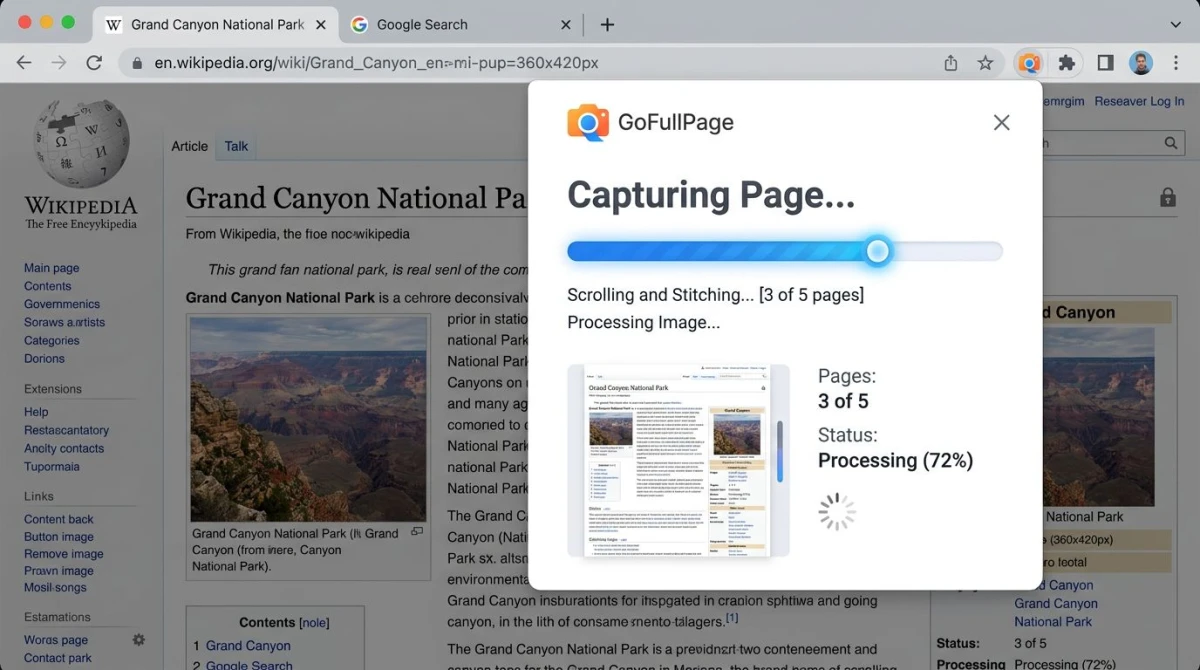The width and height of the screenshot is (1200, 670).
Task: Open the tab list chevron
Action: pos(1175,25)
